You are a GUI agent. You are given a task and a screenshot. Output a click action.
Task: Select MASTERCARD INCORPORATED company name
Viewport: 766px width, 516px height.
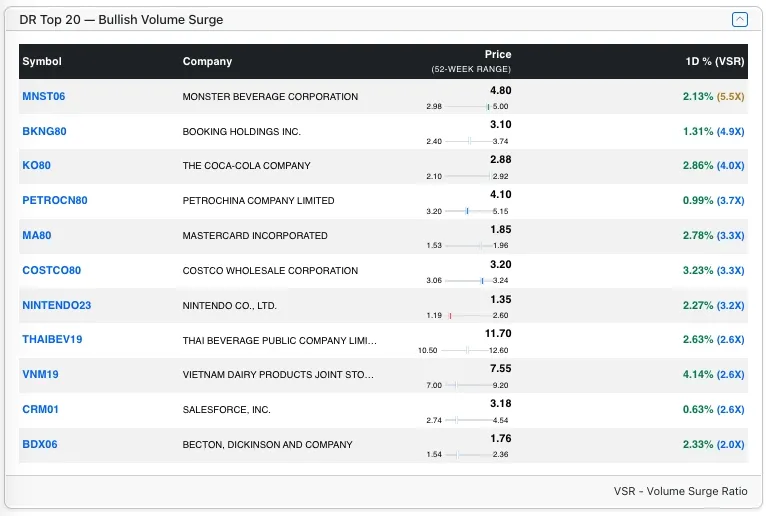[x=255, y=236]
